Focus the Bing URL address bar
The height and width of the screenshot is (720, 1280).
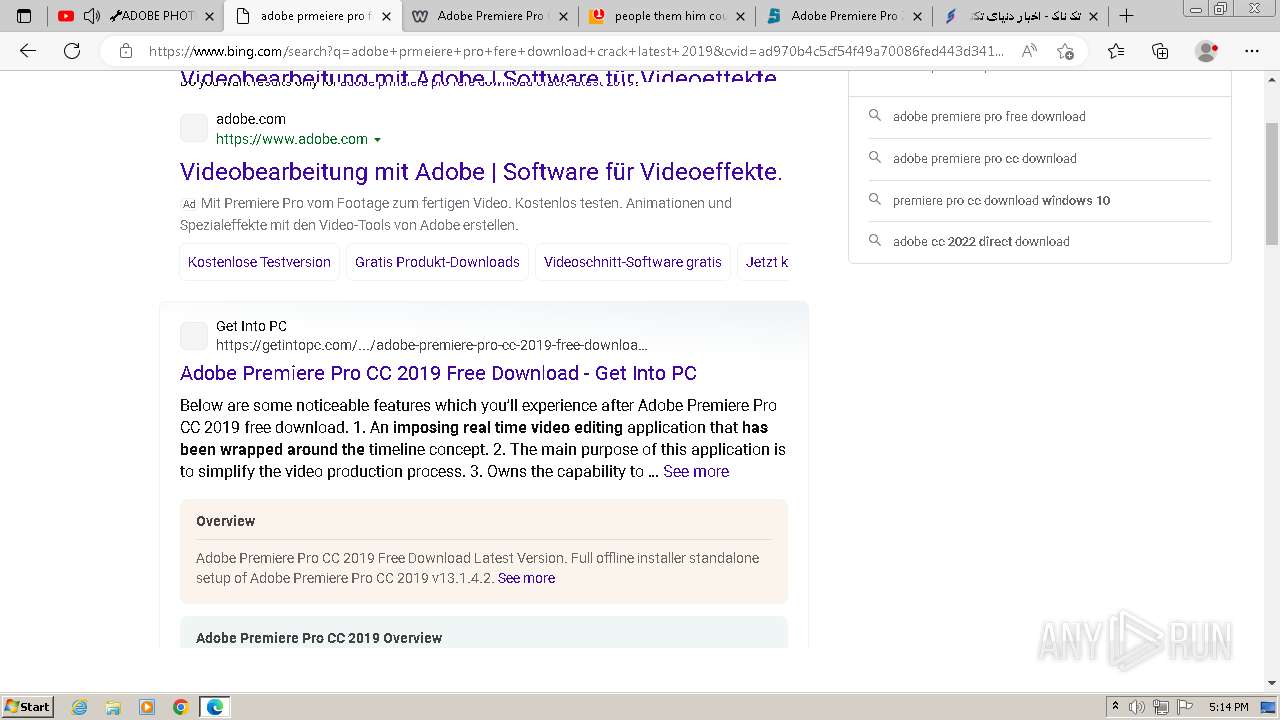click(x=576, y=51)
